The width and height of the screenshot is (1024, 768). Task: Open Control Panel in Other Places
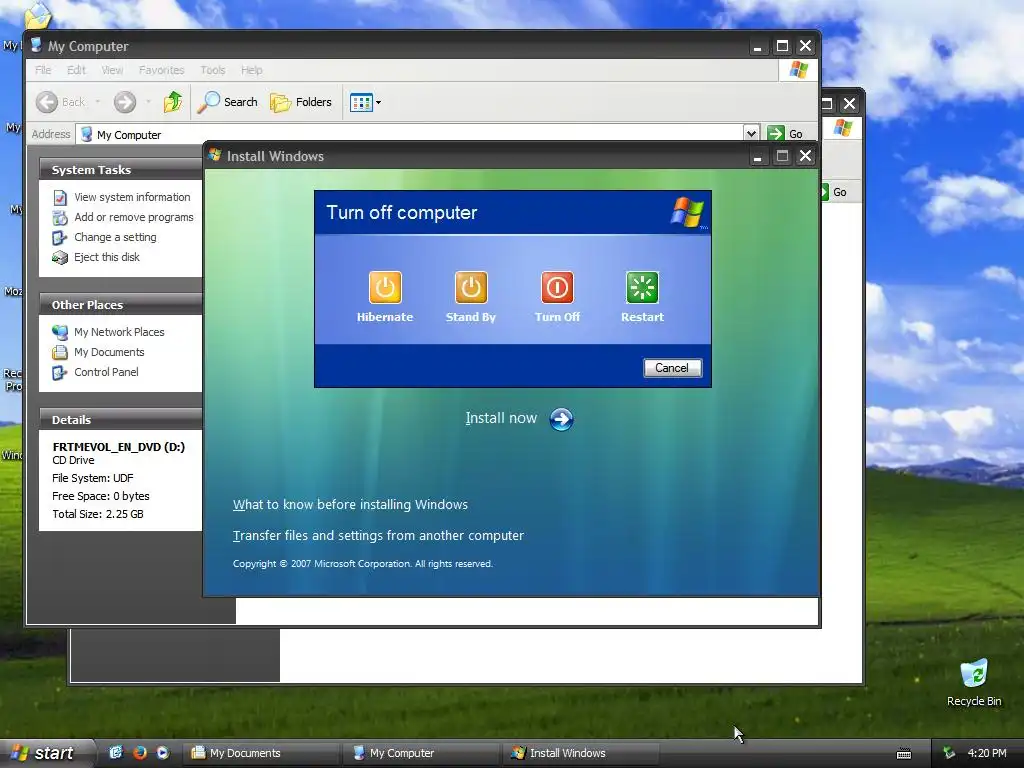click(106, 372)
